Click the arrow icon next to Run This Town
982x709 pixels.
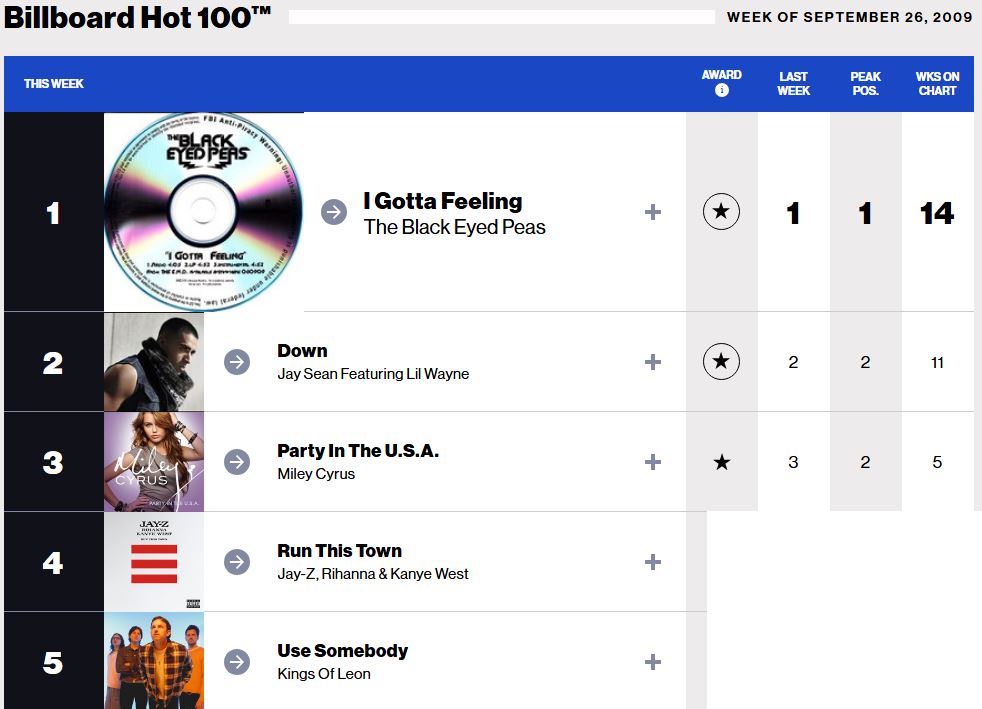[x=237, y=562]
